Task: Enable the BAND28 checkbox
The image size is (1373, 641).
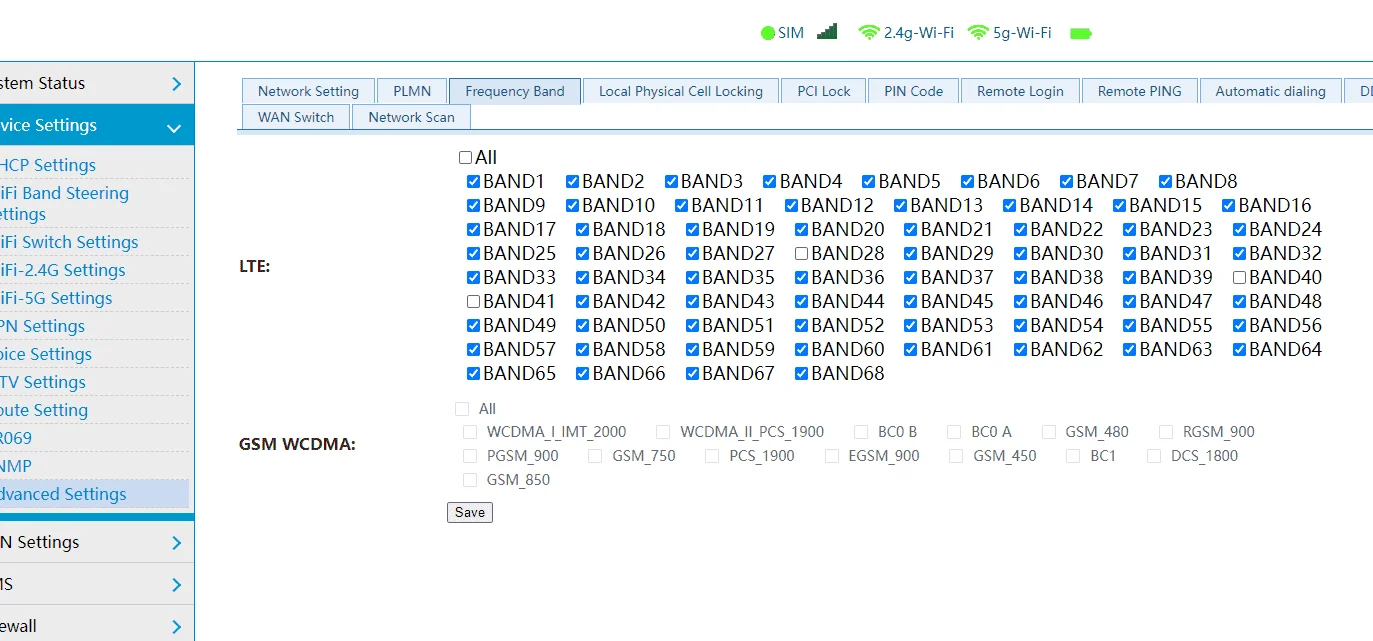Action: [x=801, y=254]
